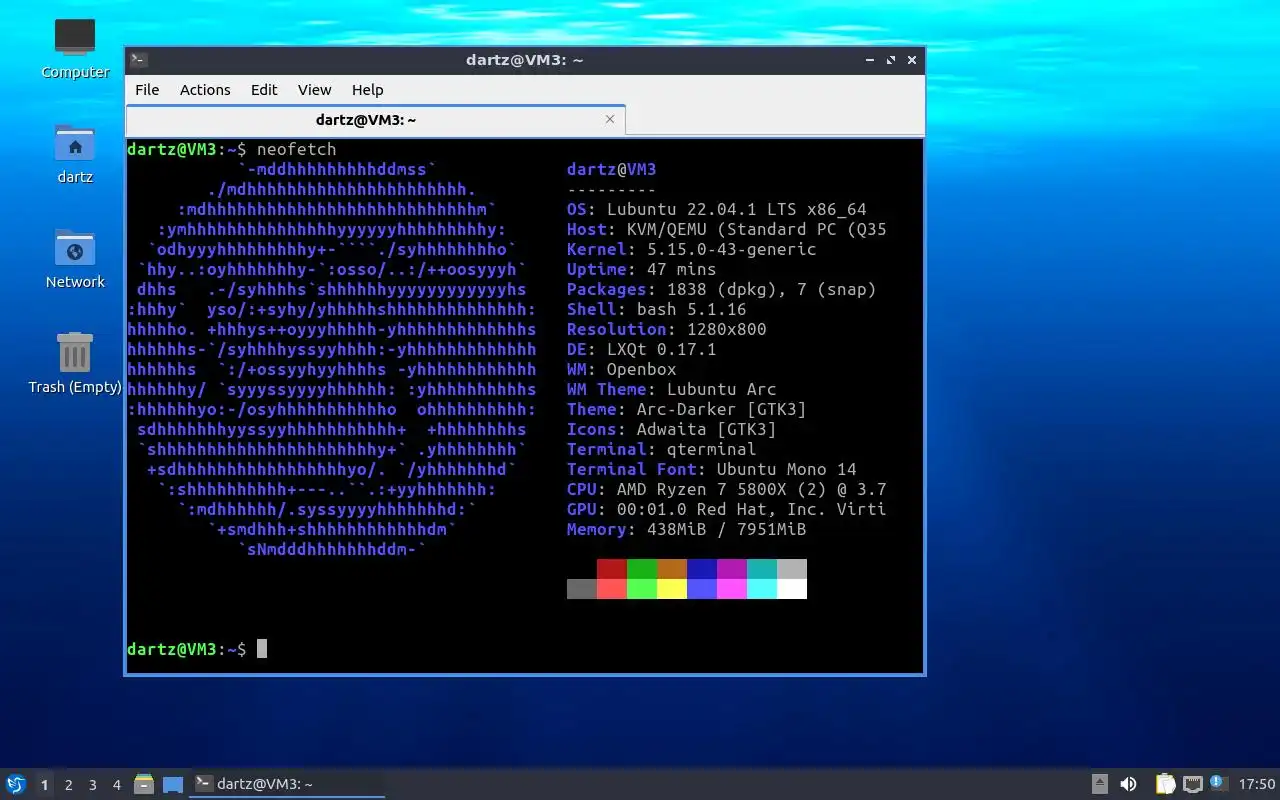
Task: Click the 'WM Theme: Lubuntu Arc' line
Action: tap(672, 389)
